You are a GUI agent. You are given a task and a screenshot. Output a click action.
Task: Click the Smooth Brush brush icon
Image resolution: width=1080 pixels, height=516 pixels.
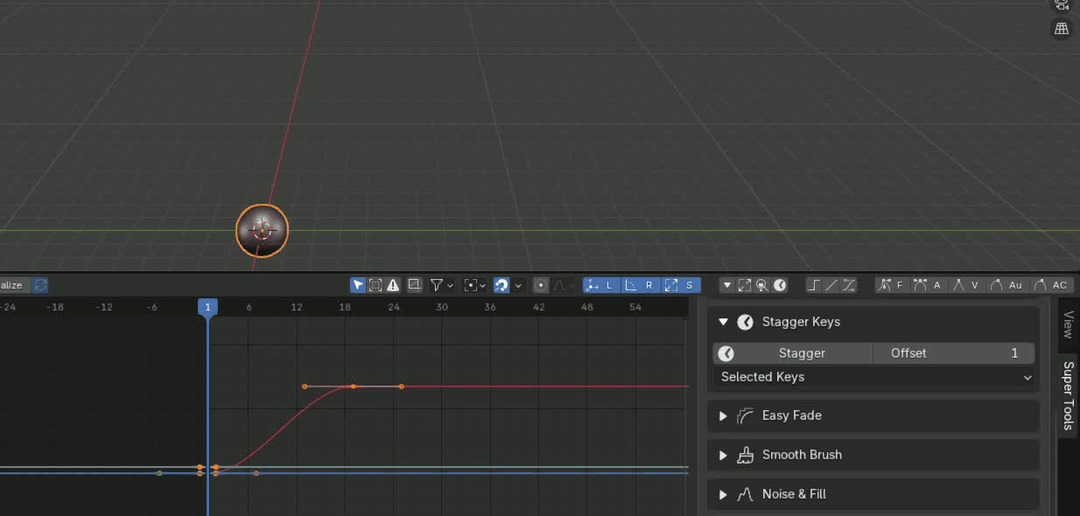[745, 455]
